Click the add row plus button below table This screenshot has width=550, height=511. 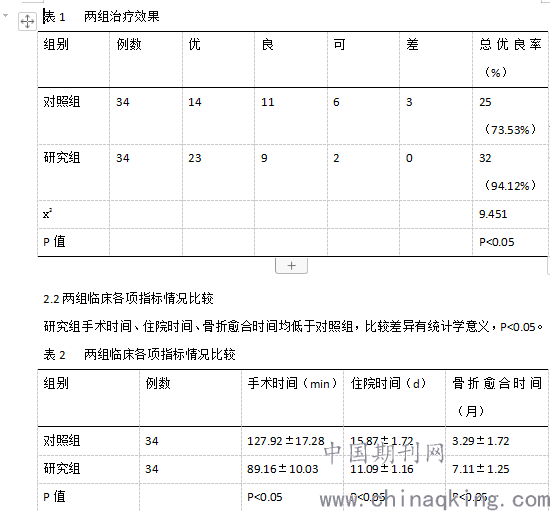(291, 266)
